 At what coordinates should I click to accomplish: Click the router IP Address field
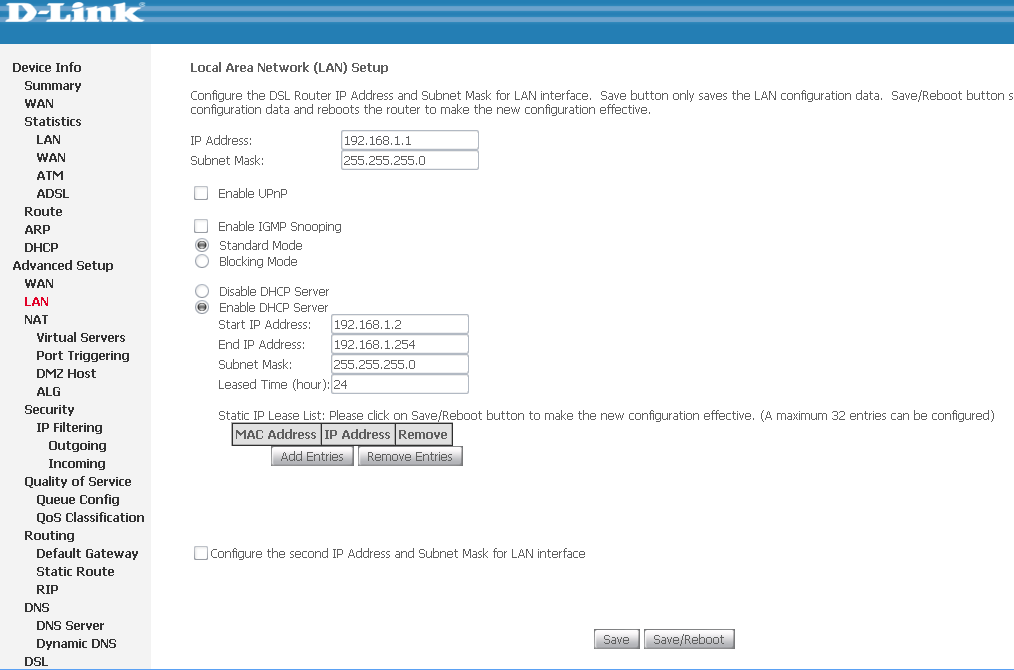coord(409,140)
